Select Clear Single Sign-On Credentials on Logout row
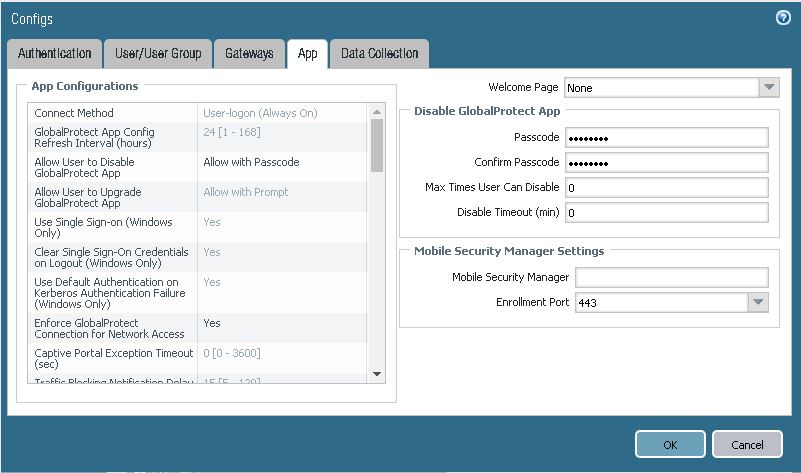The image size is (801, 473). [197, 257]
